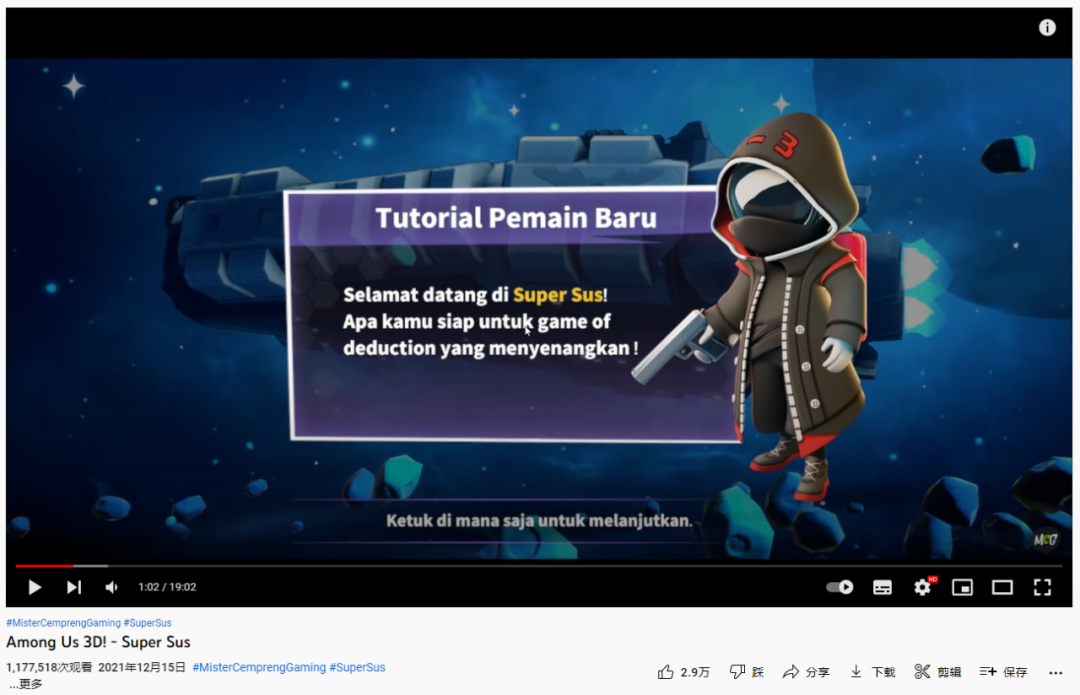Save the video to a playlist
The height and width of the screenshot is (695, 1080).
coord(1003,672)
